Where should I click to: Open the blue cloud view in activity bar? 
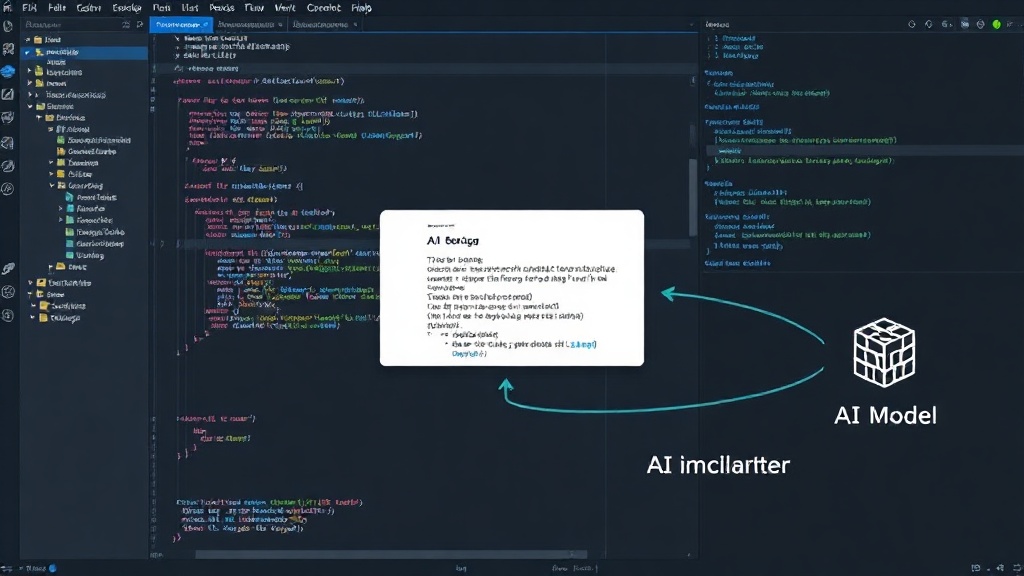pos(8,71)
